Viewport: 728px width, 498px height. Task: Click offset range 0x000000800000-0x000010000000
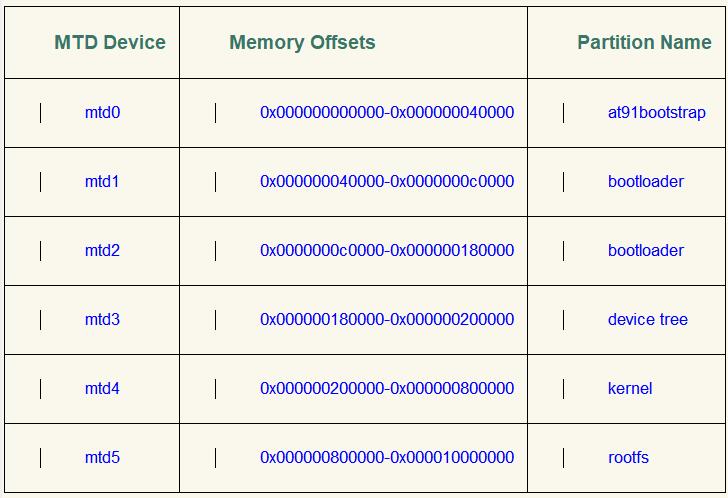point(387,458)
